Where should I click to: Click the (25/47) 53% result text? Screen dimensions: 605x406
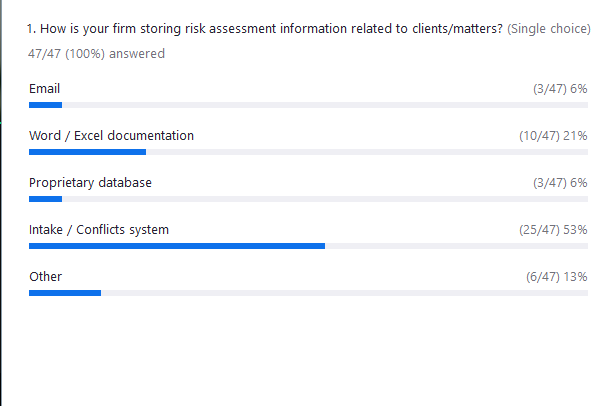(x=553, y=230)
